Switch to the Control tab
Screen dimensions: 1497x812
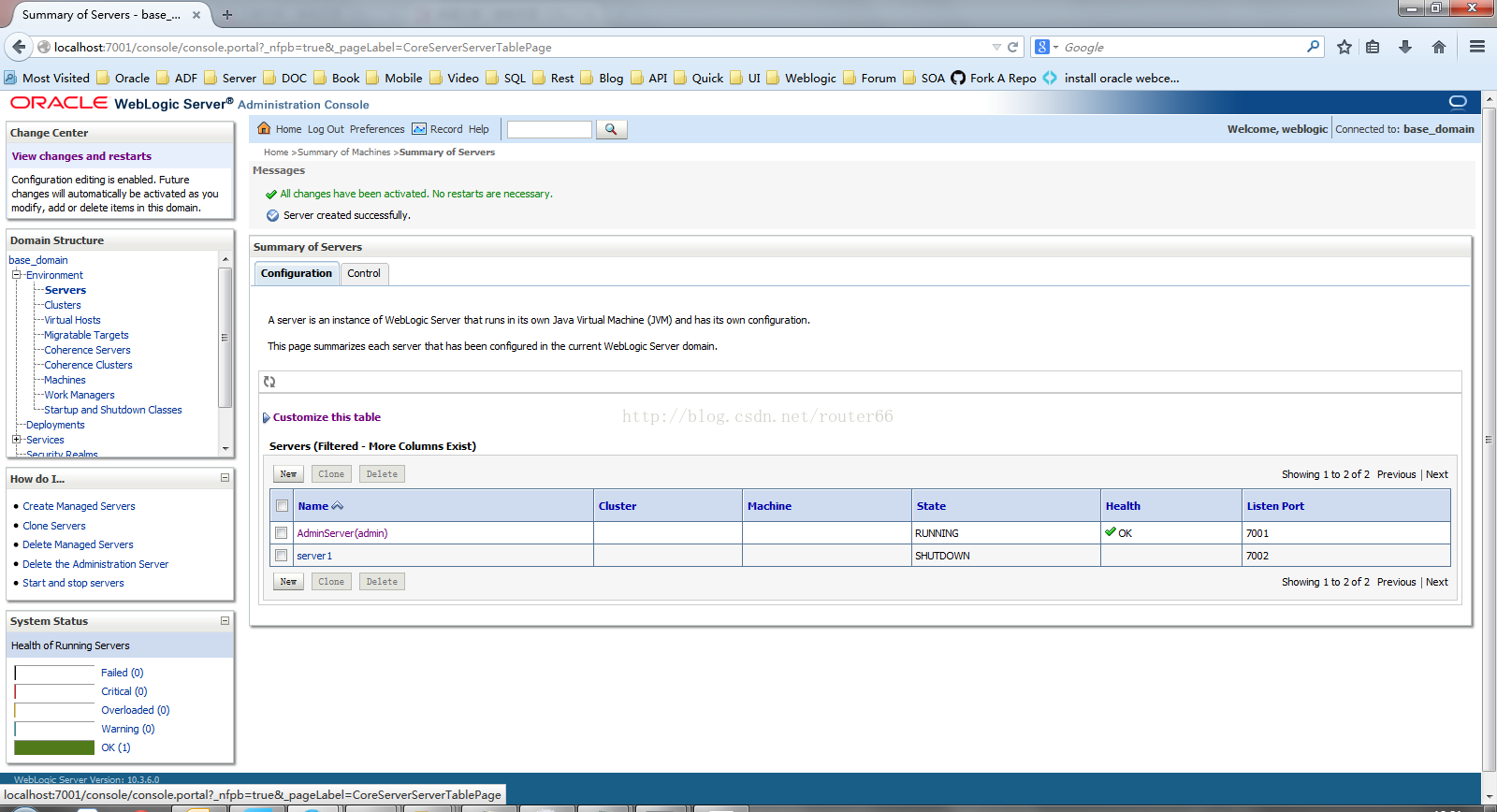point(364,273)
